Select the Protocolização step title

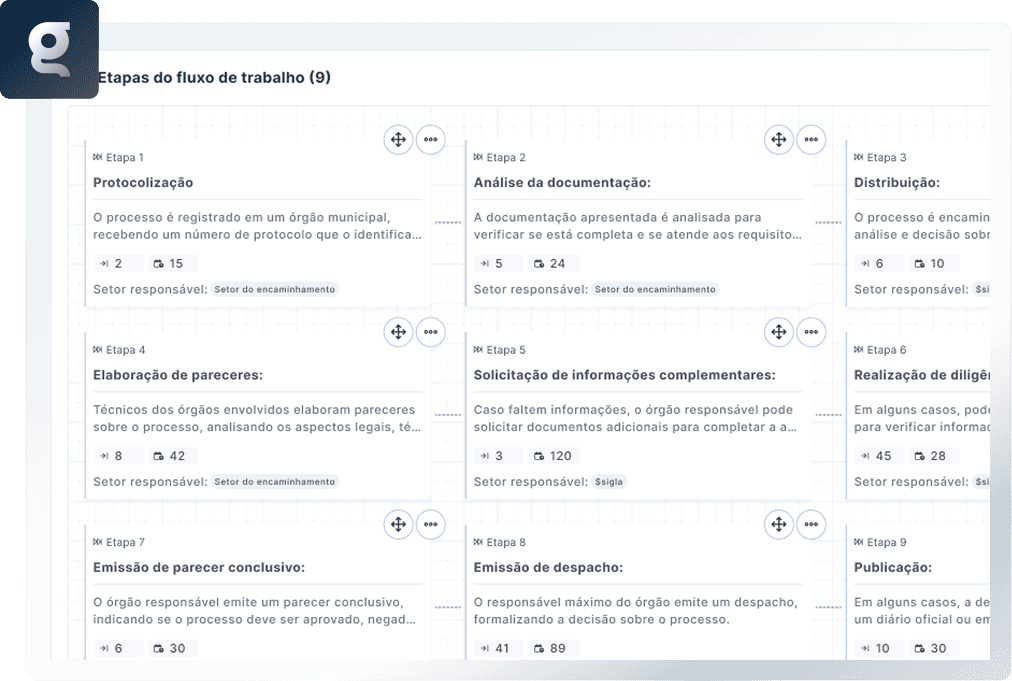point(143,183)
